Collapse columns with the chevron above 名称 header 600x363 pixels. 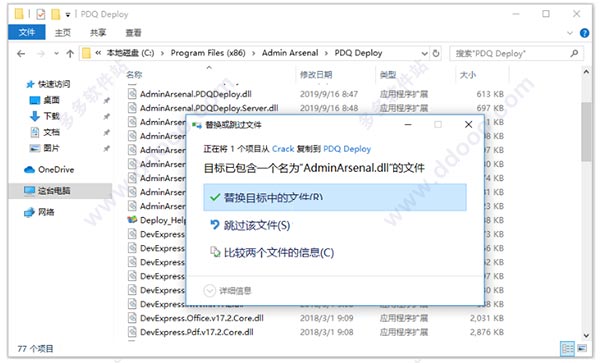pos(209,68)
